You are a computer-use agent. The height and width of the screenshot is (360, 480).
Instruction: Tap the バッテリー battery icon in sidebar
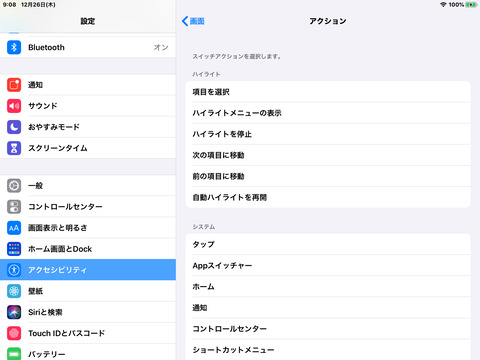pyautogui.click(x=14, y=354)
